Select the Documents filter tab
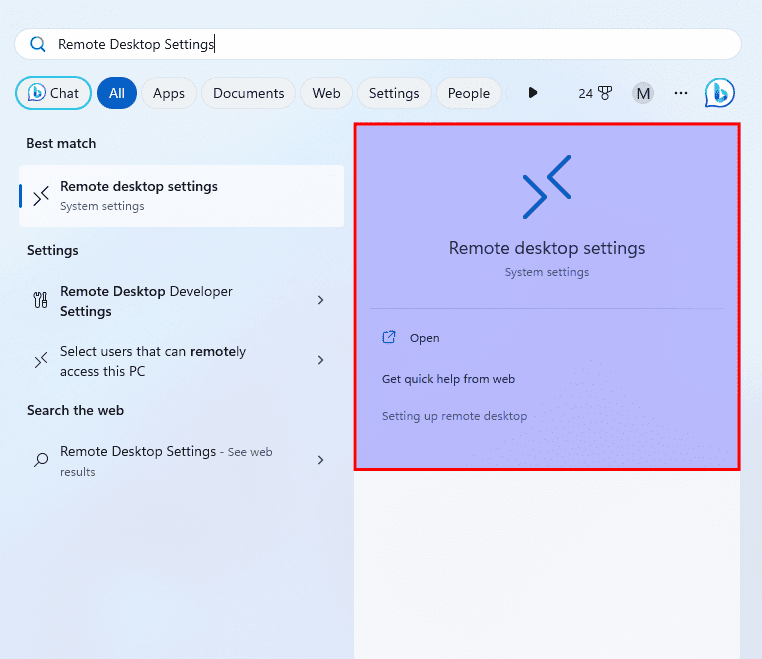Viewport: 762px width, 659px height. click(248, 93)
